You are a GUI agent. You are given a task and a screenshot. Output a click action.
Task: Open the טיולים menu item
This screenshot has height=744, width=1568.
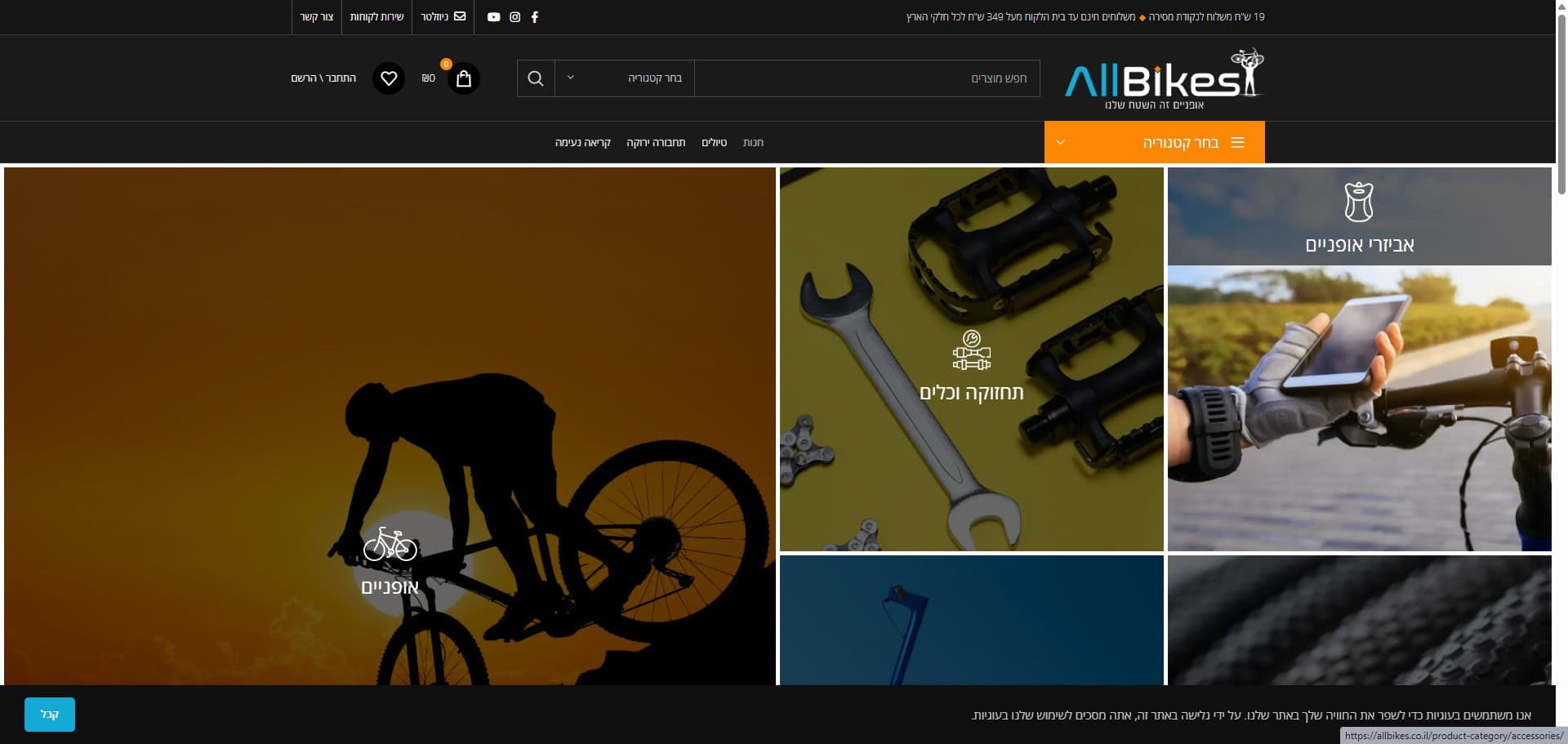(x=714, y=143)
